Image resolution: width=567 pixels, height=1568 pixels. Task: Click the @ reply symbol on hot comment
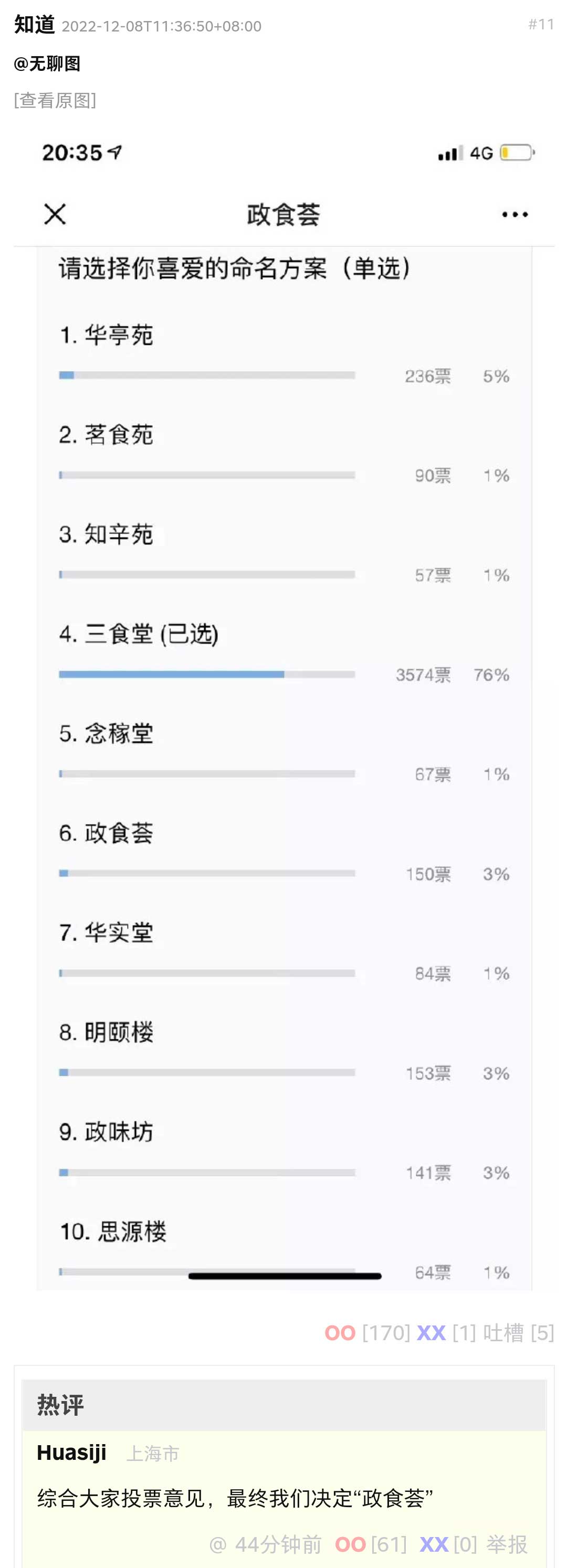click(217, 1544)
